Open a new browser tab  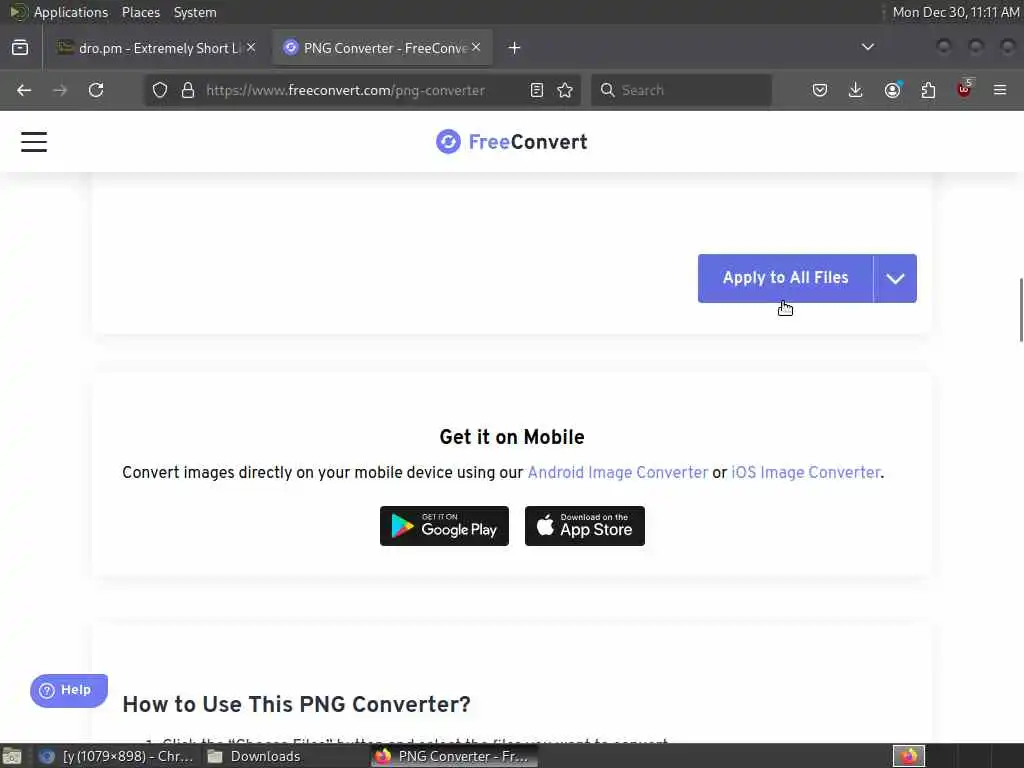click(x=515, y=48)
